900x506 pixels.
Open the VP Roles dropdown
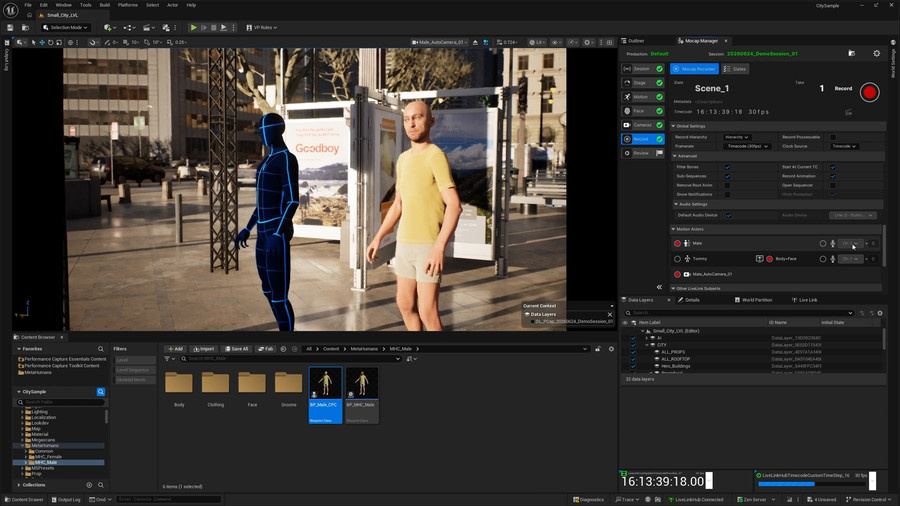262,28
